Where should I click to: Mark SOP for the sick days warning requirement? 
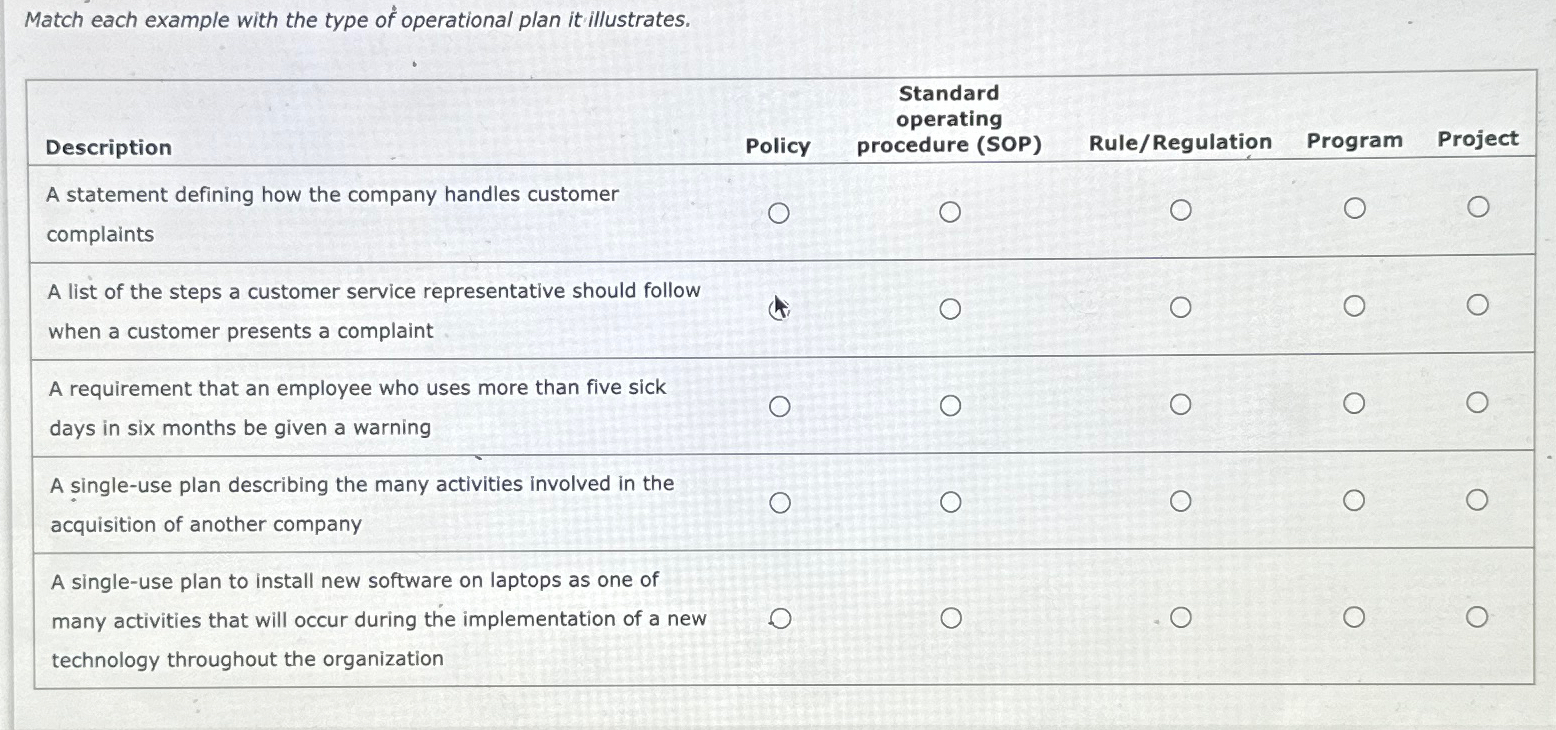tap(950, 404)
